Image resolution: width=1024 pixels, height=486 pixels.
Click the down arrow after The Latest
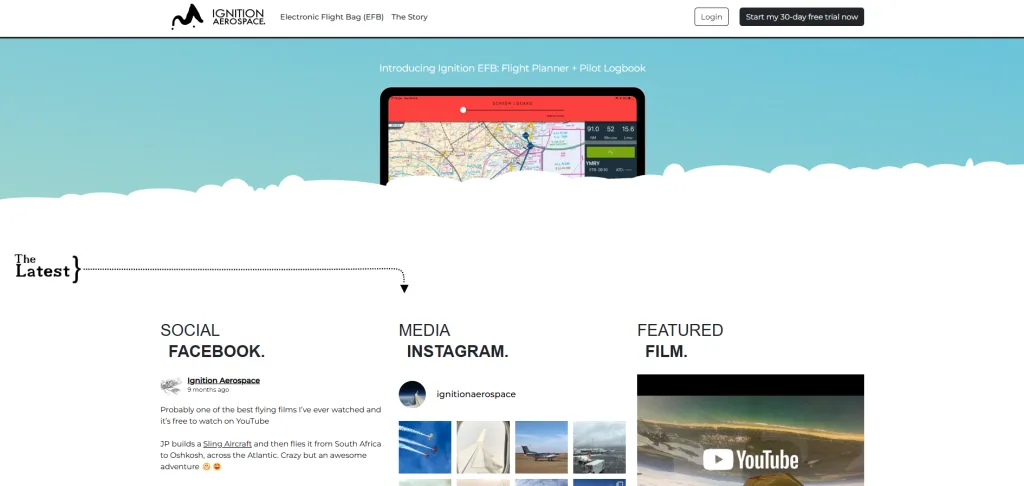[404, 288]
